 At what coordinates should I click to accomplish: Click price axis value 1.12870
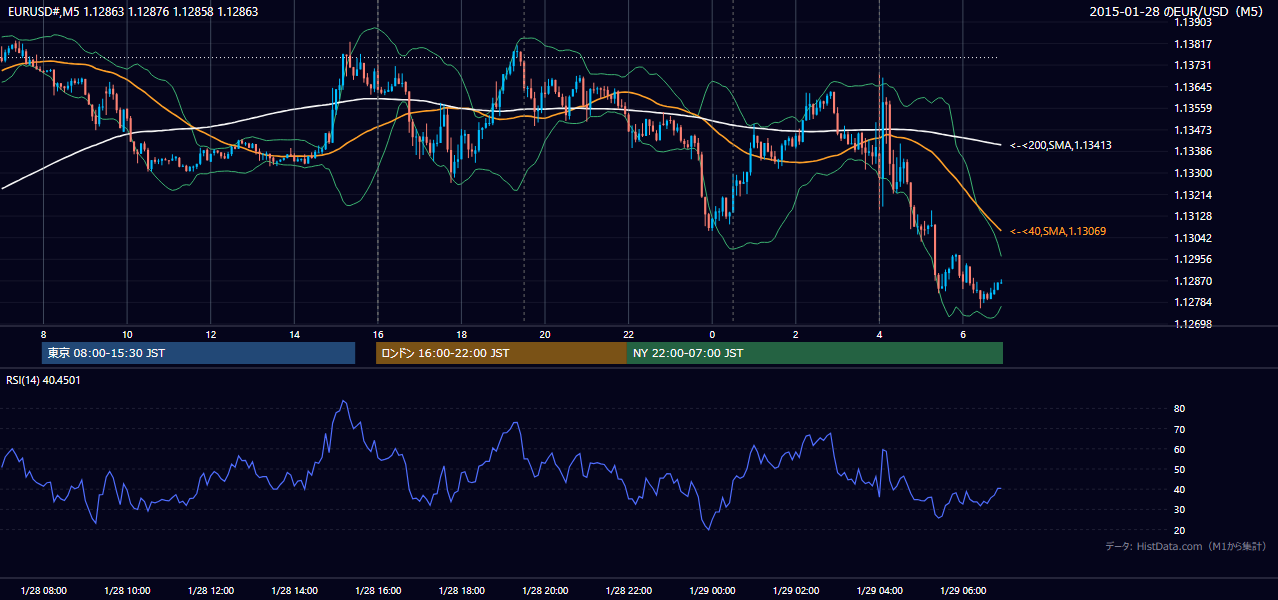pyautogui.click(x=1193, y=281)
